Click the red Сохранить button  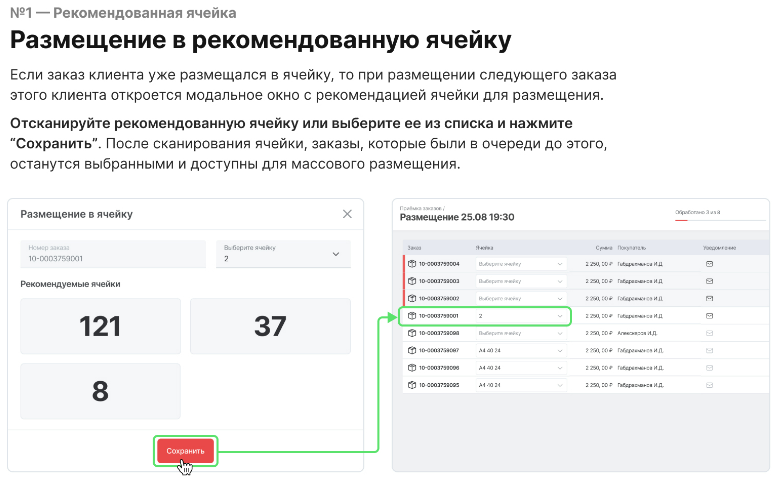(185, 451)
